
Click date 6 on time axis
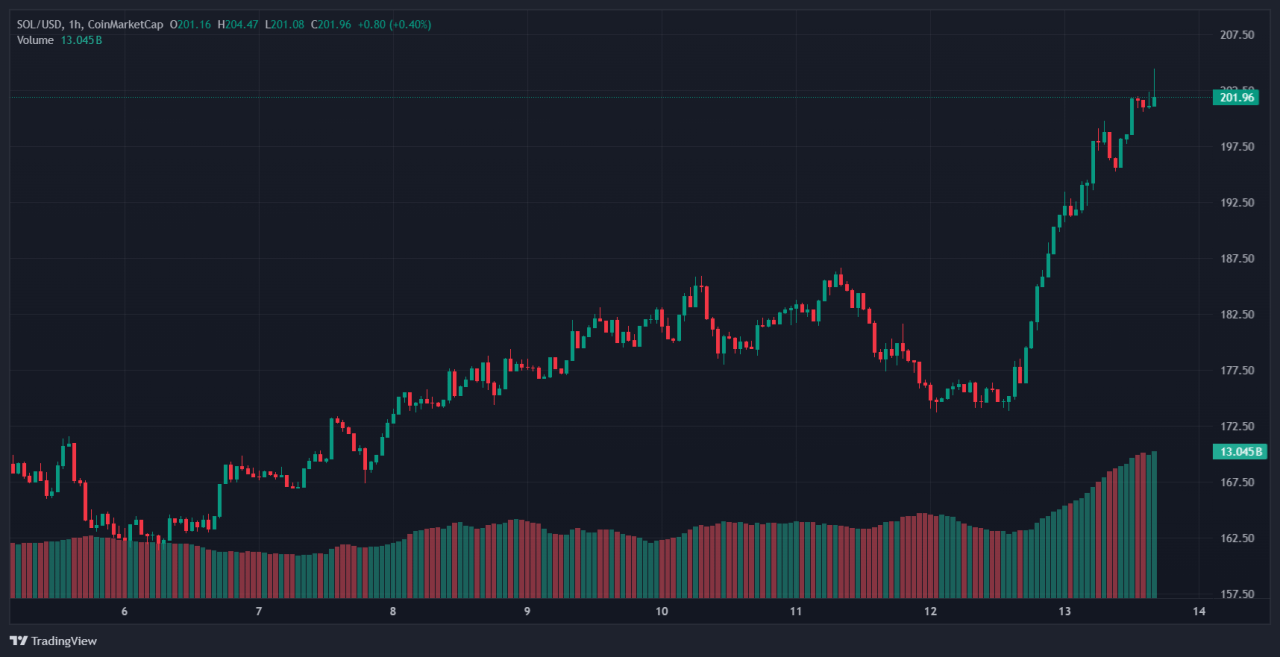tap(124, 611)
